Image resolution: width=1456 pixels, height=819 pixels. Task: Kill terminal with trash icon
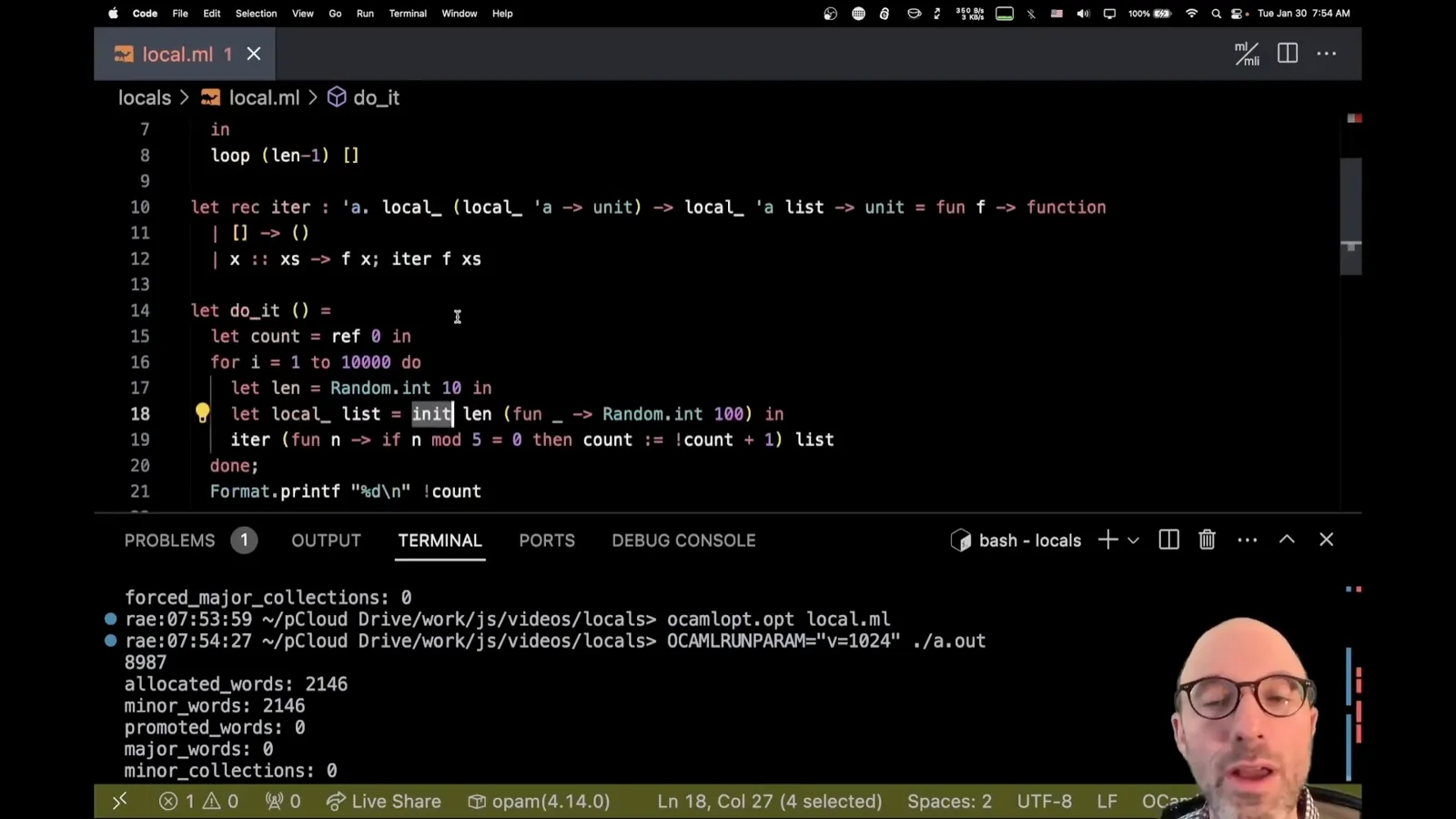1207,541
